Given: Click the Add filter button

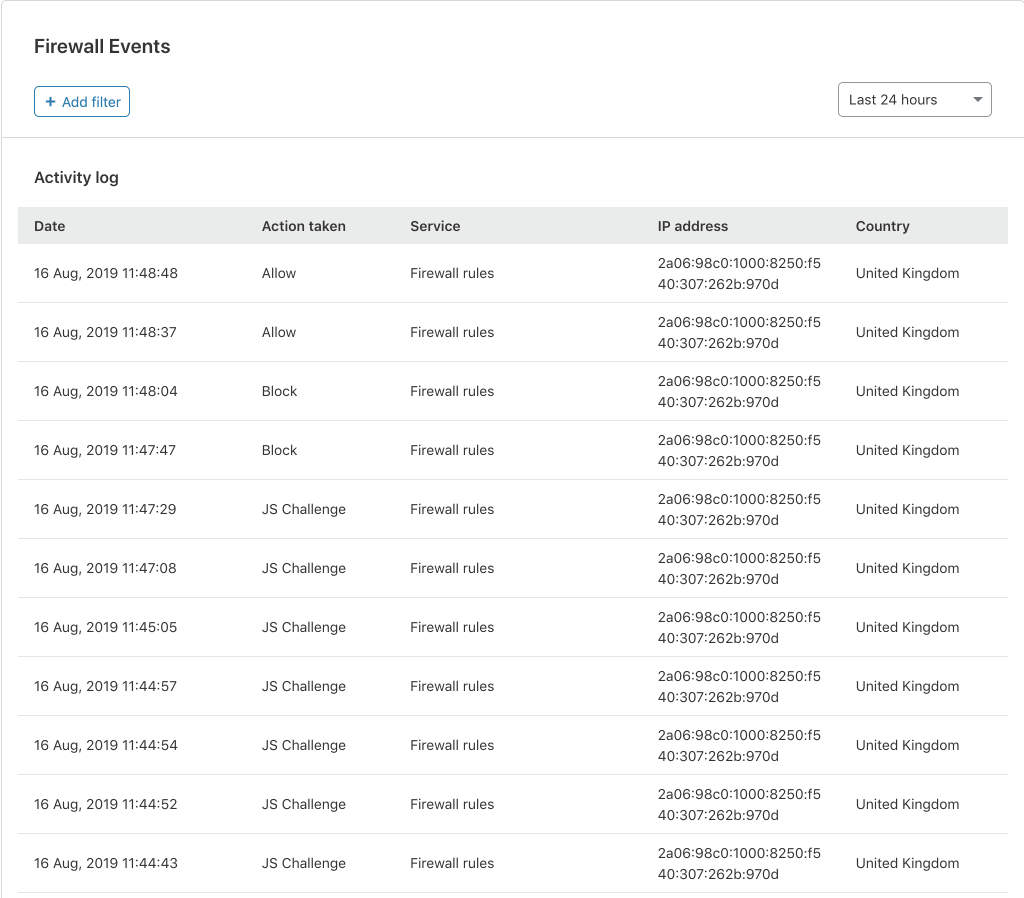Looking at the screenshot, I should (x=82, y=102).
